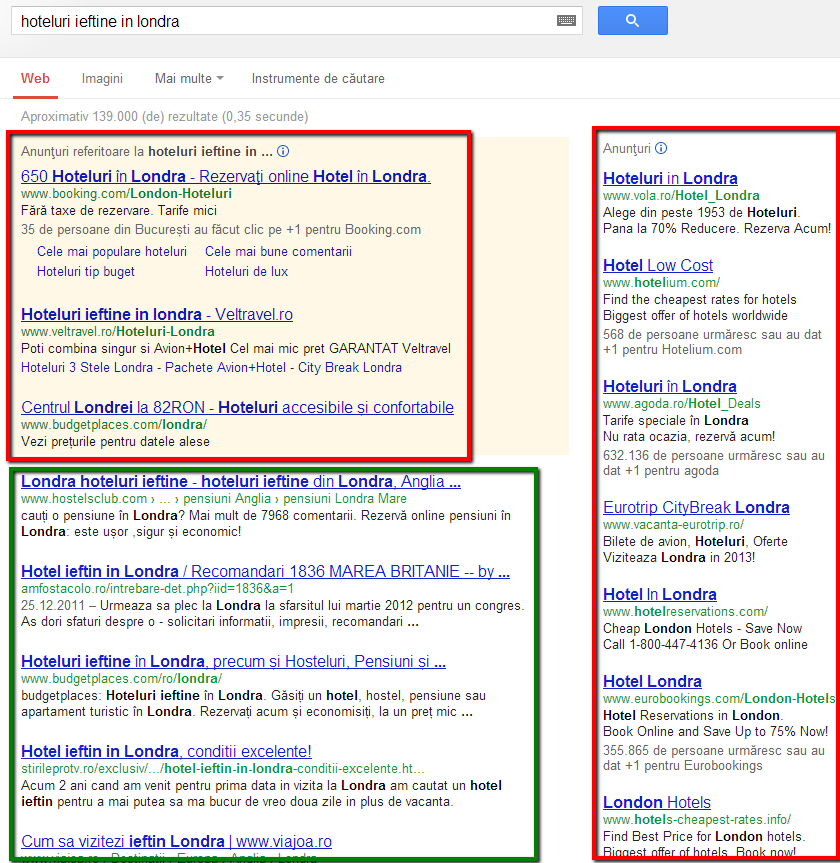Click info icon beside 'Anunțuri referitoare la hoteluri ieftine'

click(283, 151)
